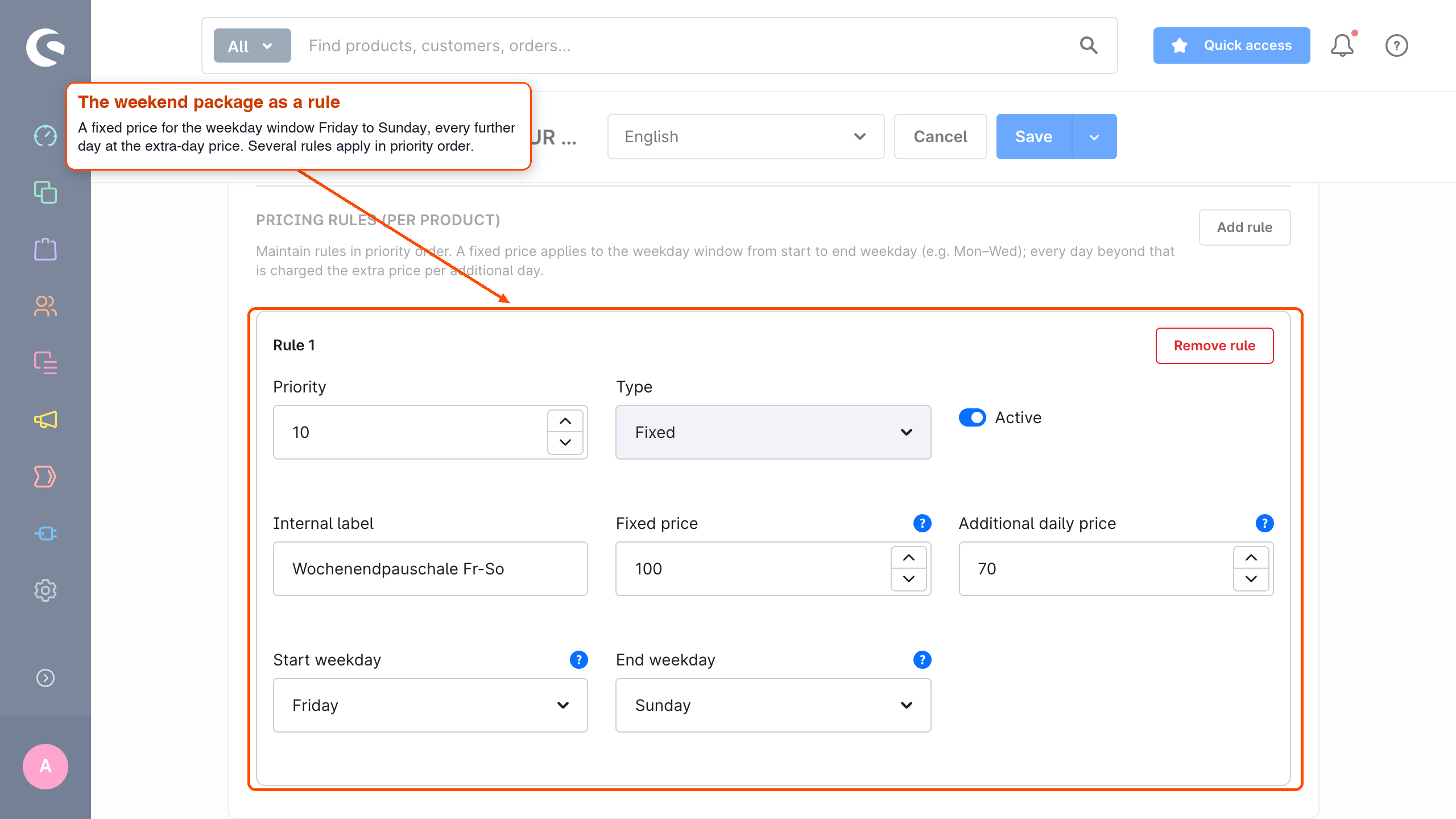Open the Settings gear icon
Image resolution: width=1456 pixels, height=819 pixels.
click(x=45, y=590)
